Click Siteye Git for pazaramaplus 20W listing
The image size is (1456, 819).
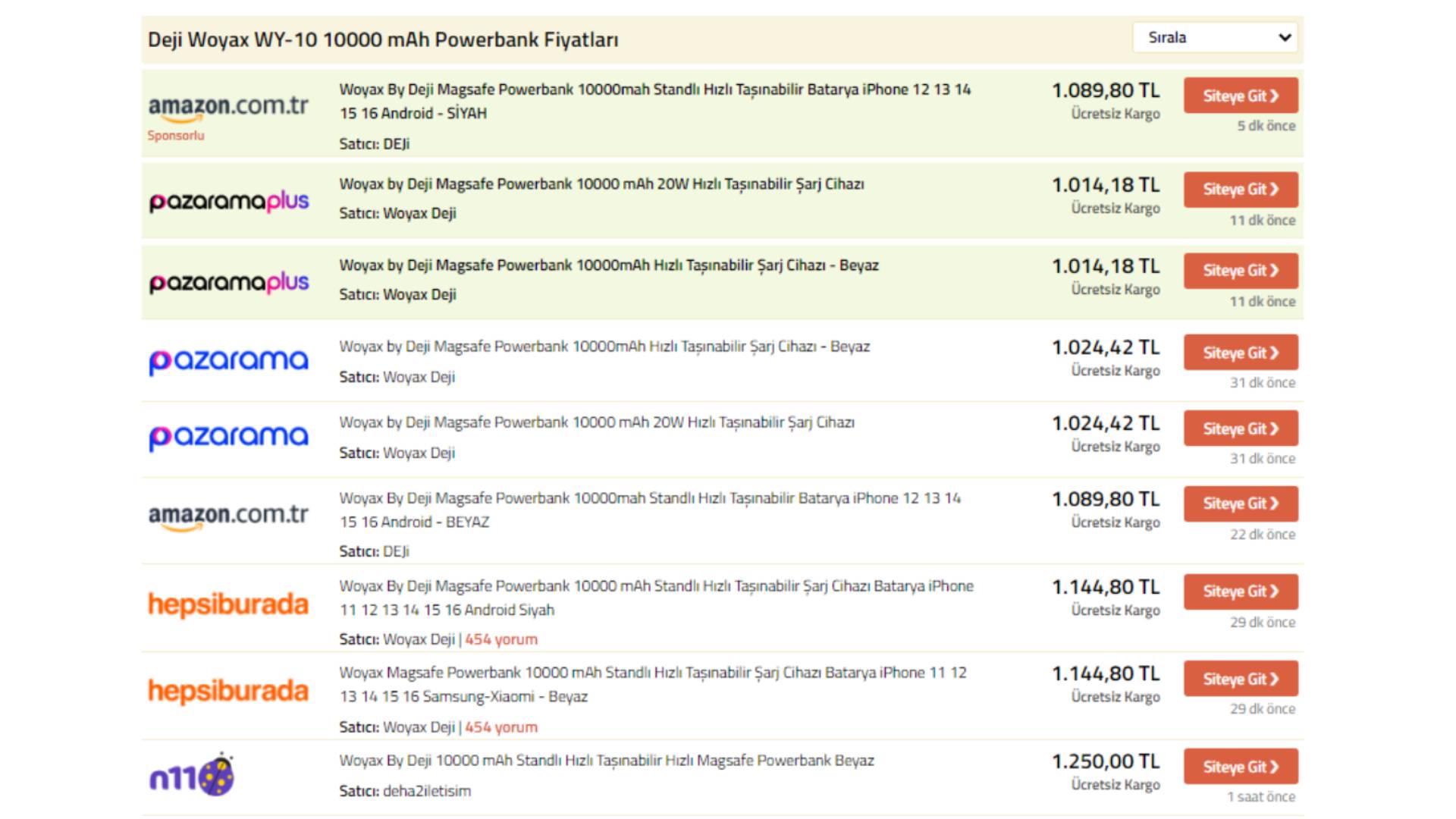coord(1241,190)
